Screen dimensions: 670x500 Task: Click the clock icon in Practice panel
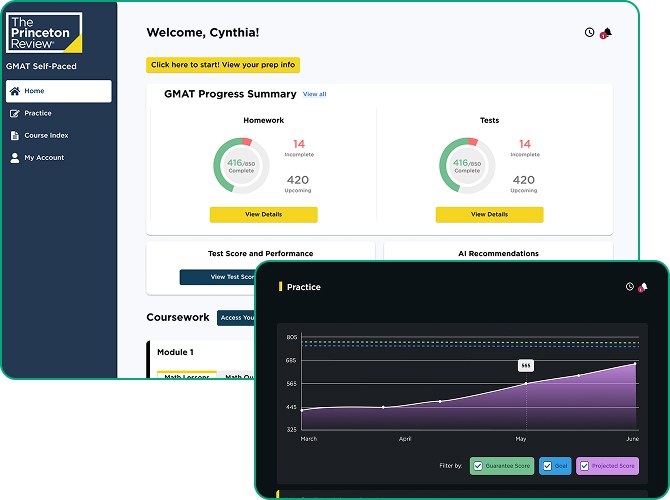630,287
